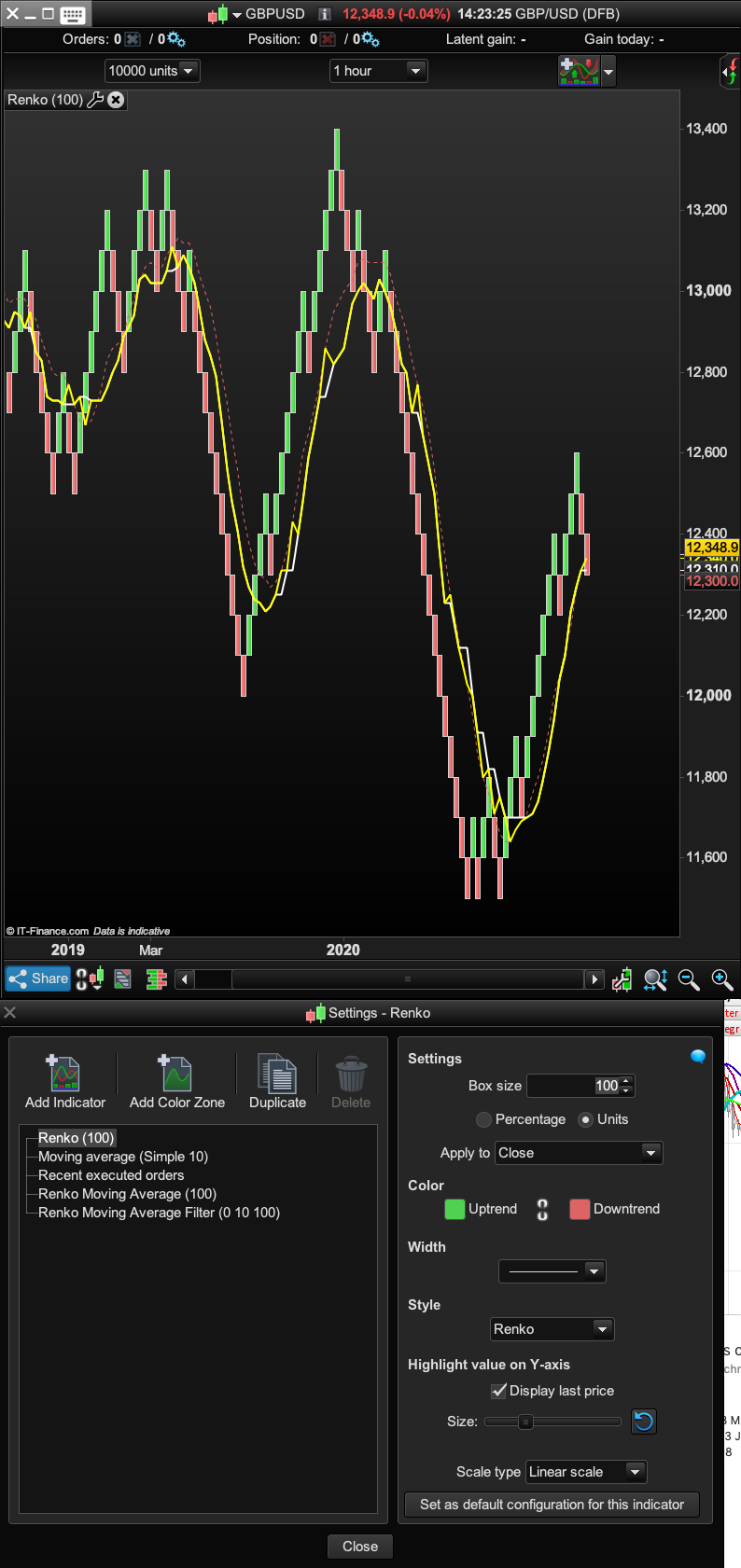Open the timeframe dropdown showing 1 hour
This screenshot has width=741, height=1568.
point(378,71)
